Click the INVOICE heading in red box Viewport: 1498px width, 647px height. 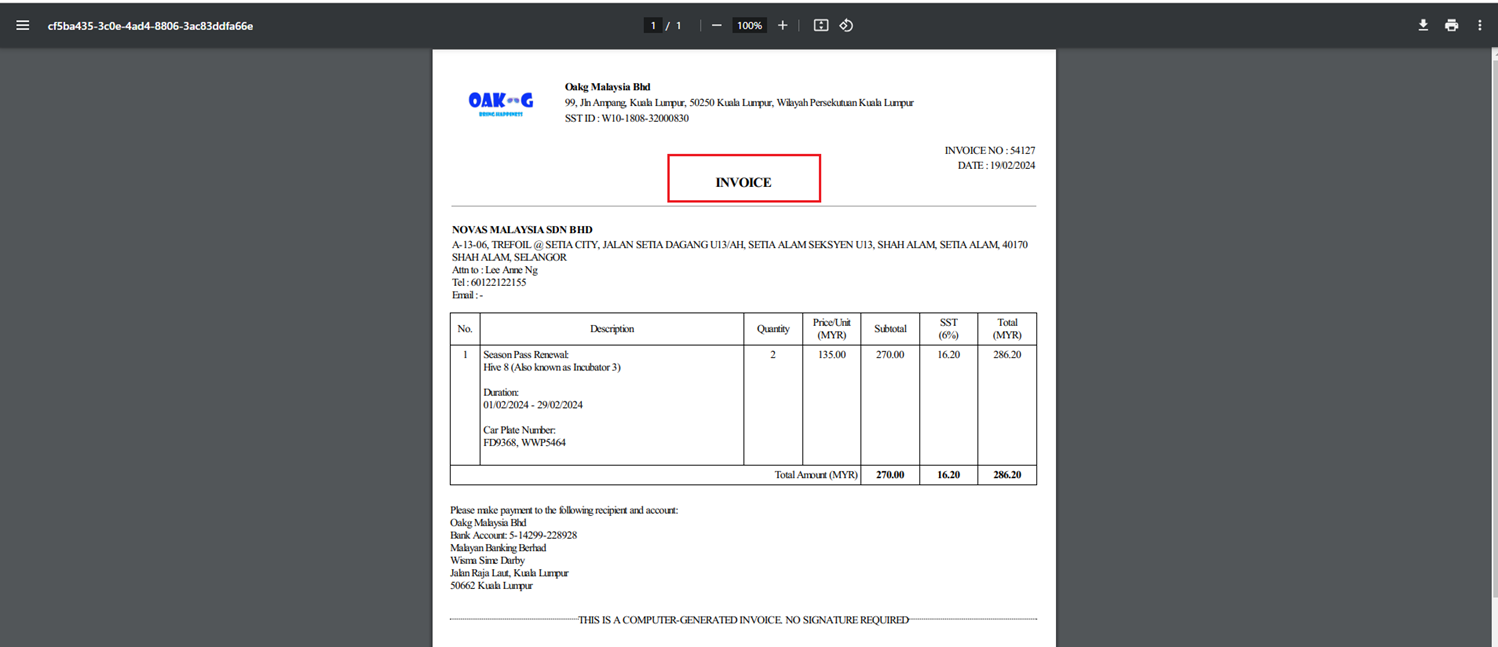coord(743,182)
